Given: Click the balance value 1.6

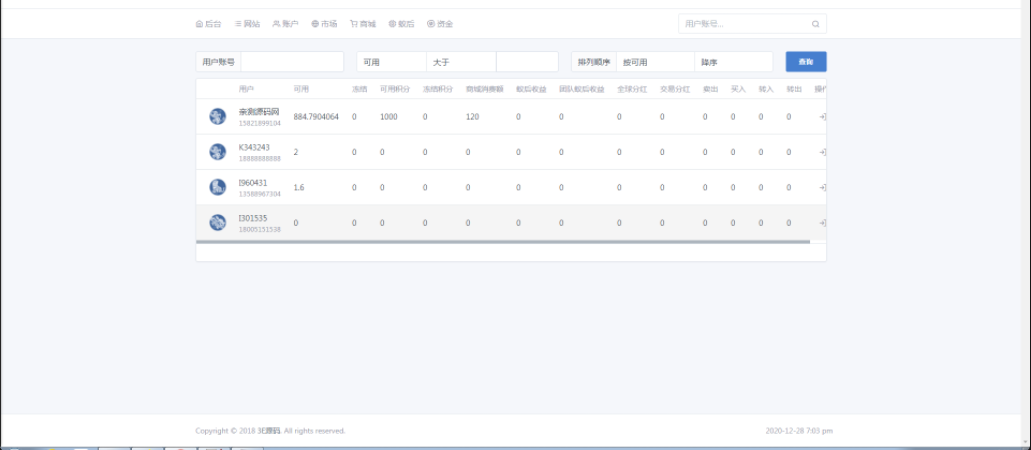Looking at the screenshot, I should [299, 188].
